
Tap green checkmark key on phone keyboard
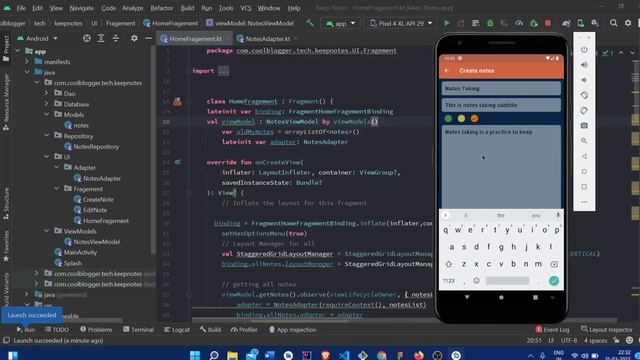pos(553,281)
